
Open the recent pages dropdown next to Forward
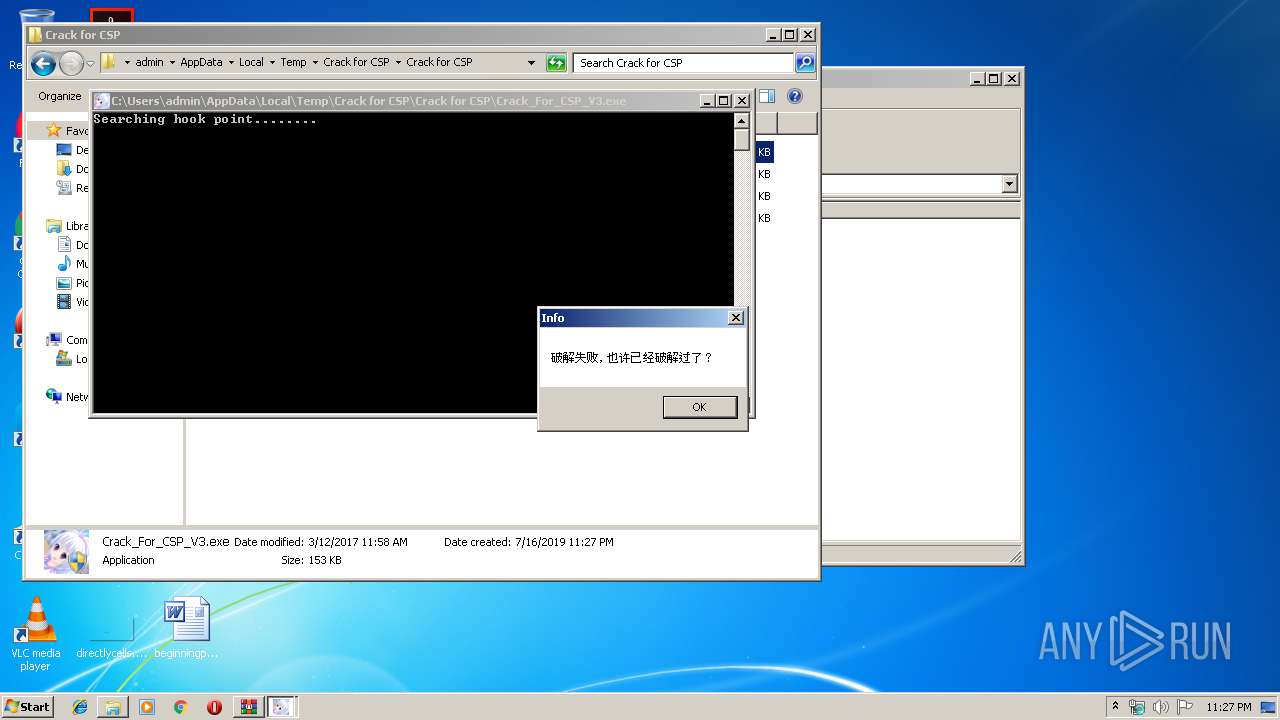[x=90, y=64]
